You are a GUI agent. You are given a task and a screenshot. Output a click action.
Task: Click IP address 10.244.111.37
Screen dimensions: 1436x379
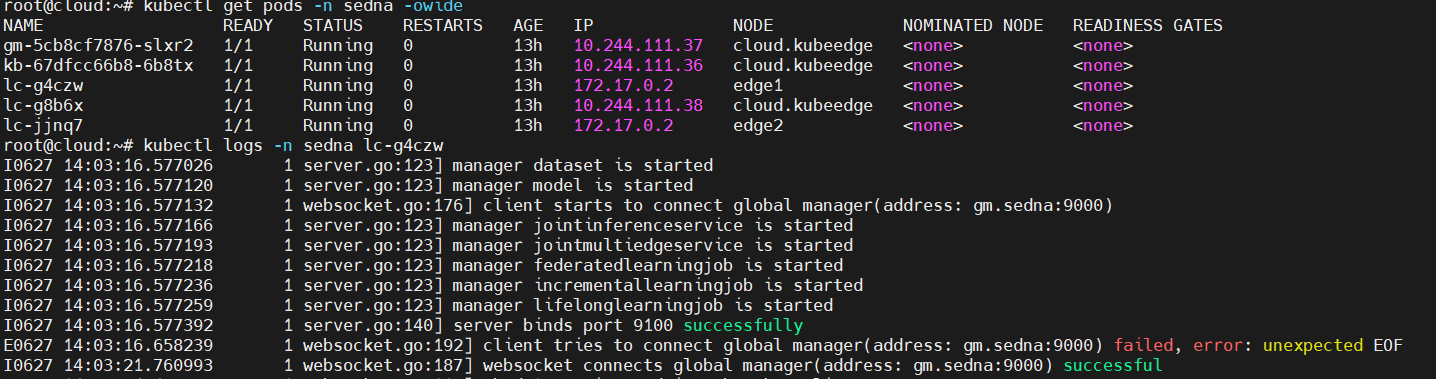(x=638, y=46)
